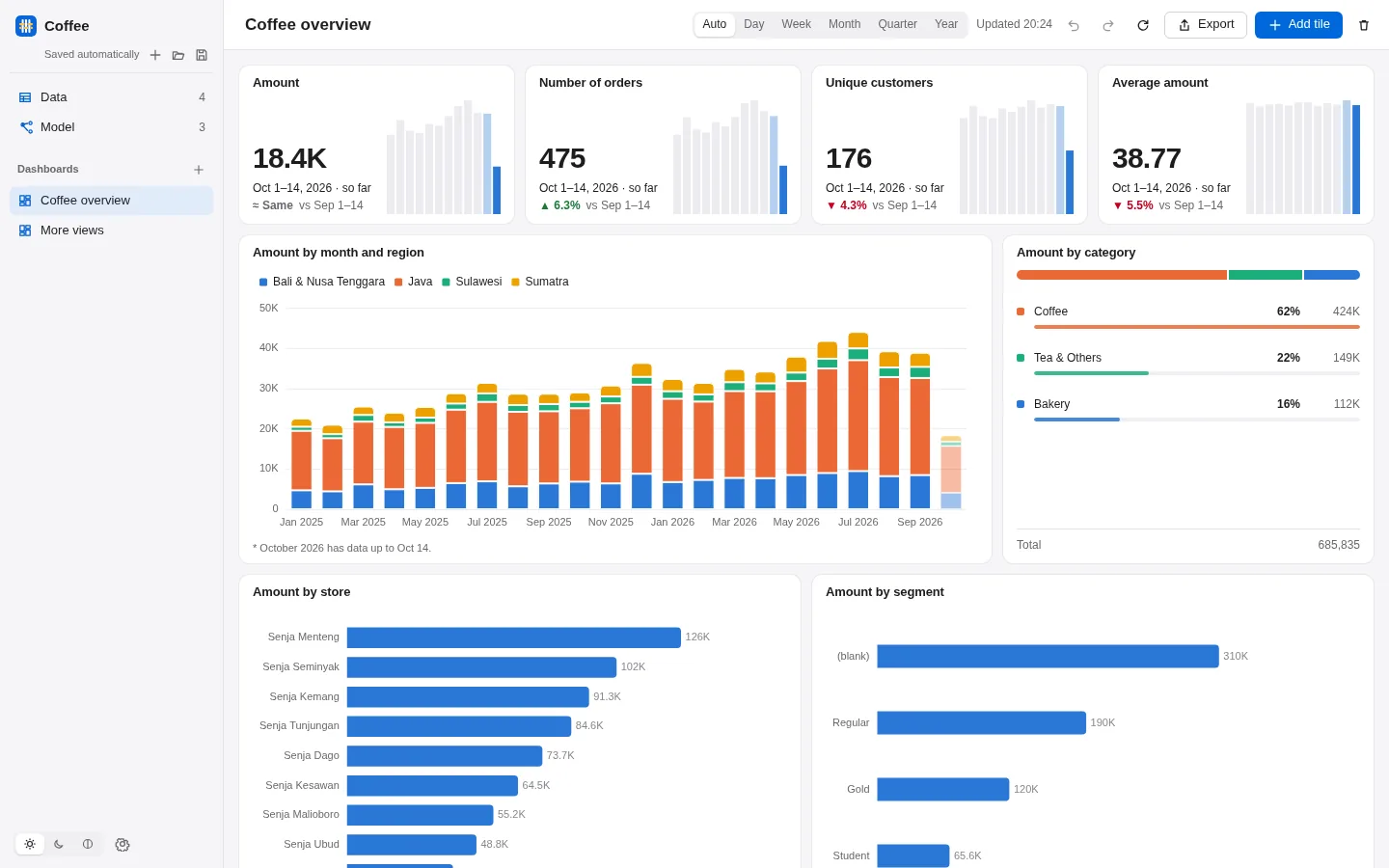
Task: Click the Senja Seminyak store bar
Action: [x=481, y=667]
